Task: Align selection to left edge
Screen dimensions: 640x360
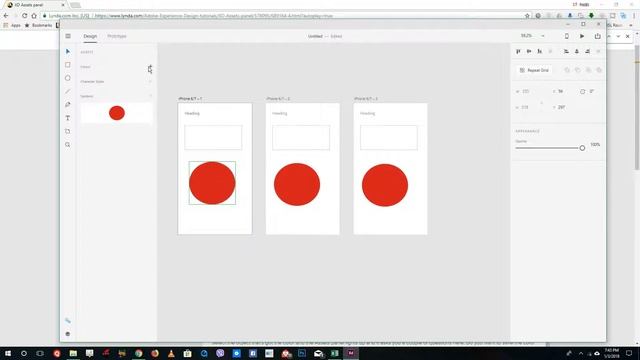Action: (x=566, y=51)
